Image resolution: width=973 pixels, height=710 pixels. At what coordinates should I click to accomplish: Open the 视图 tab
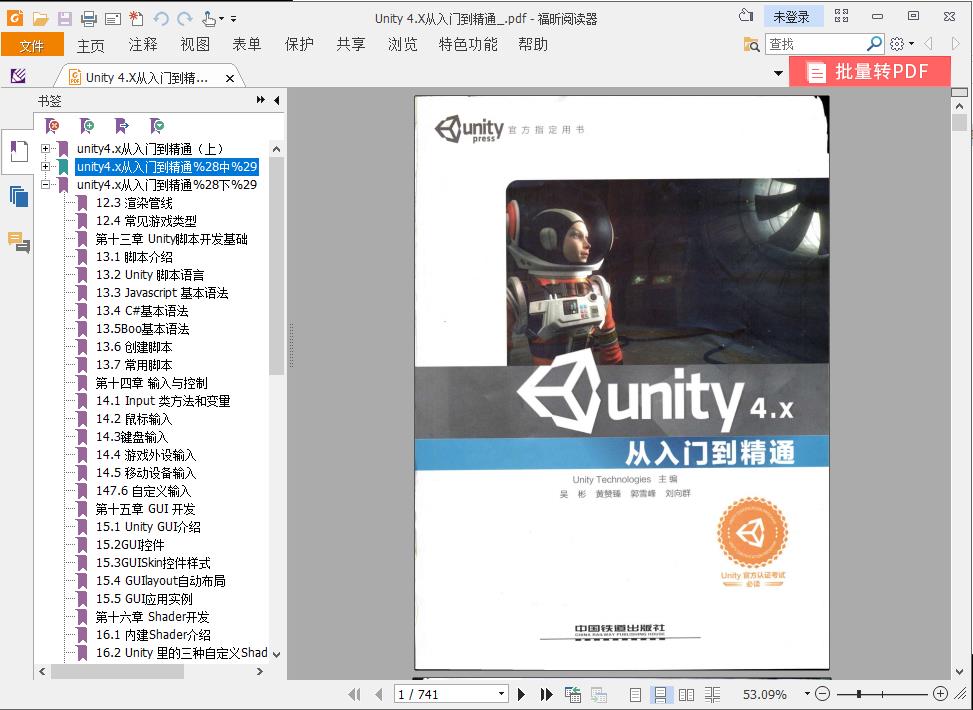[x=195, y=44]
